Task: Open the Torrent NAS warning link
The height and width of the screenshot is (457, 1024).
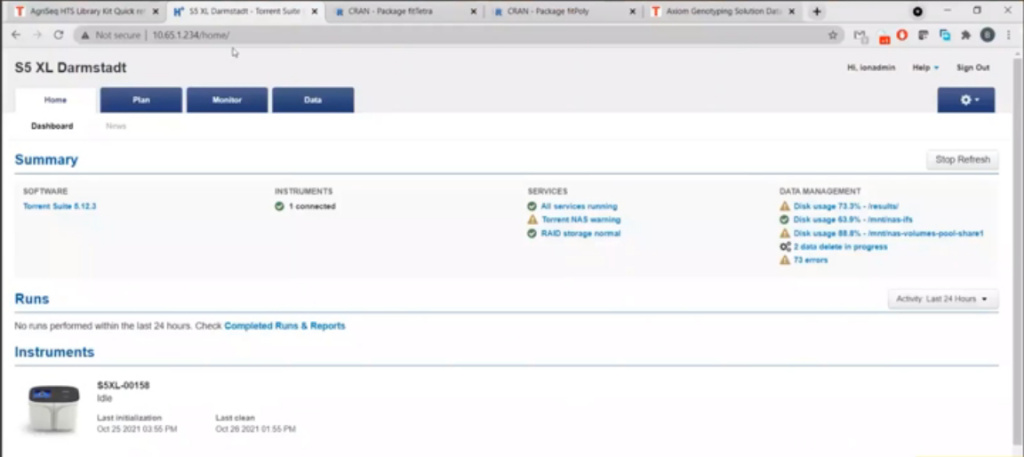Action: tap(581, 220)
